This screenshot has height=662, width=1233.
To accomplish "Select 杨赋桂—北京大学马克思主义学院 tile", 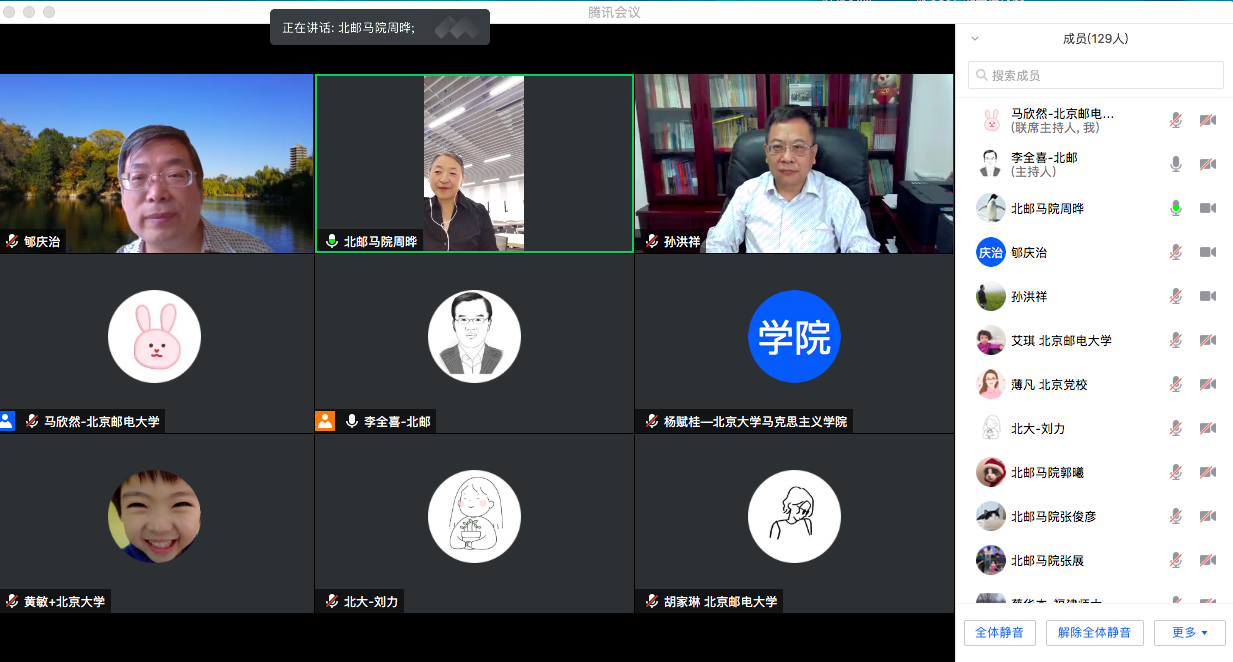I will click(794, 343).
